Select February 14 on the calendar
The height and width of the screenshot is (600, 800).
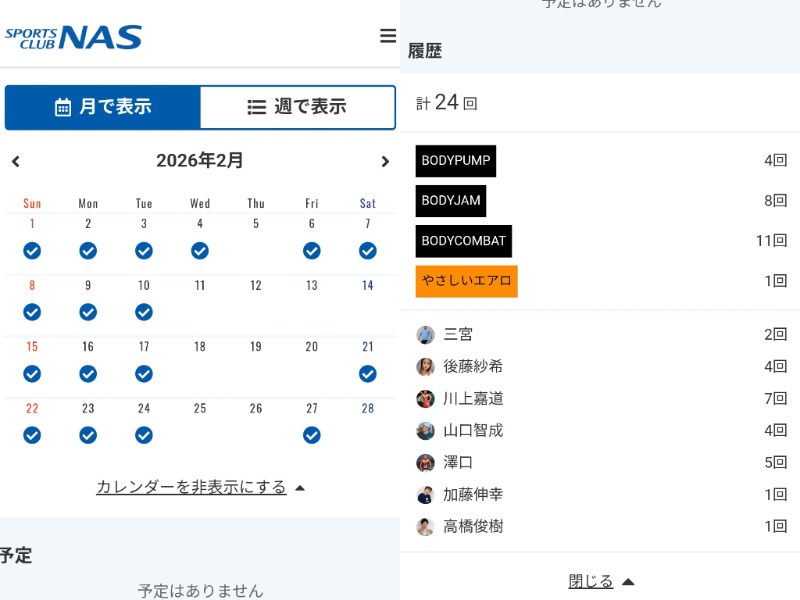[x=368, y=286]
